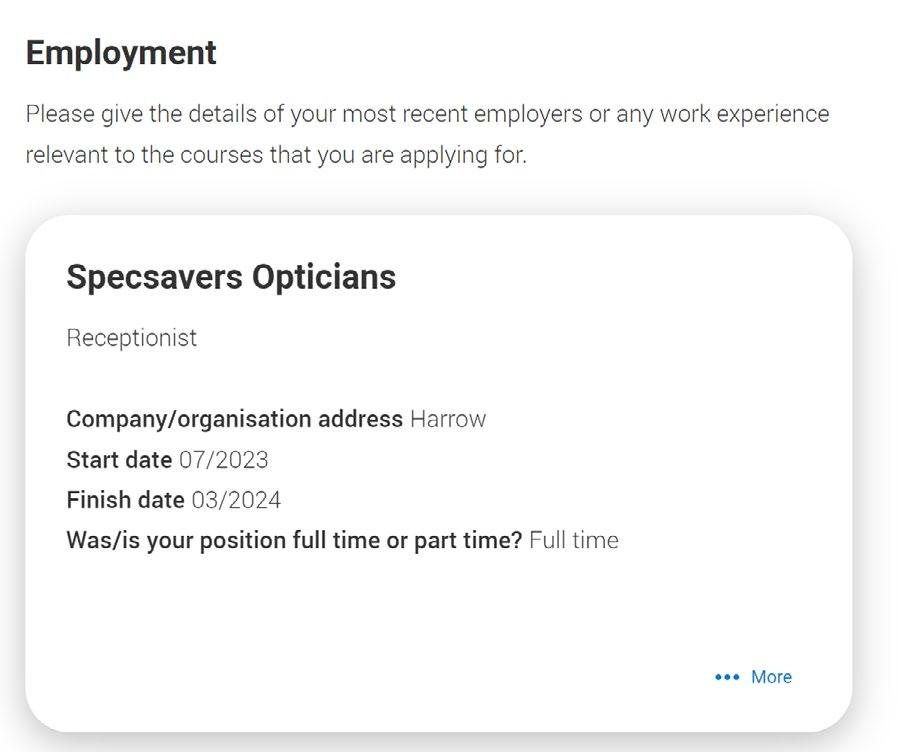Click the 'Please give the details' instruction line
The width and height of the screenshot is (915, 752).
427,114
